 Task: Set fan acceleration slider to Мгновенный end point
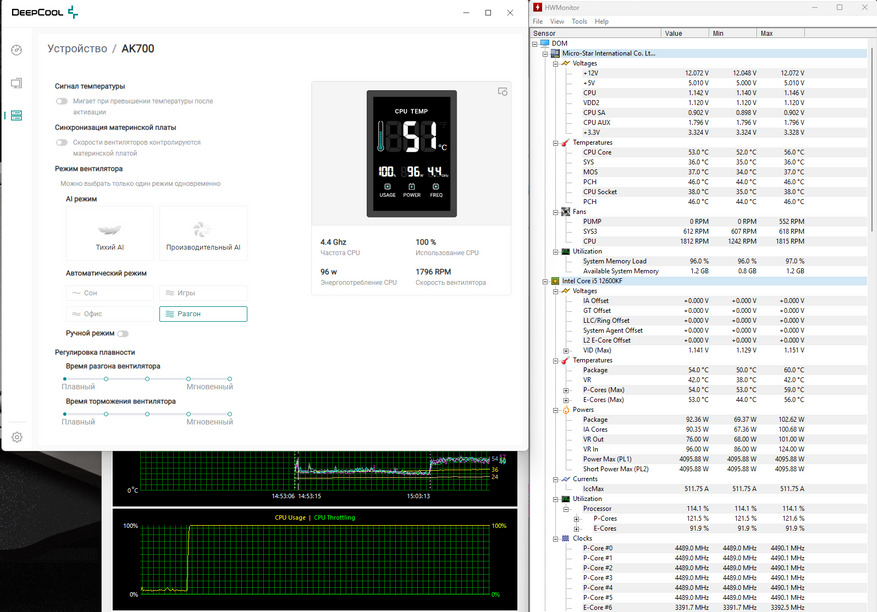click(x=230, y=379)
